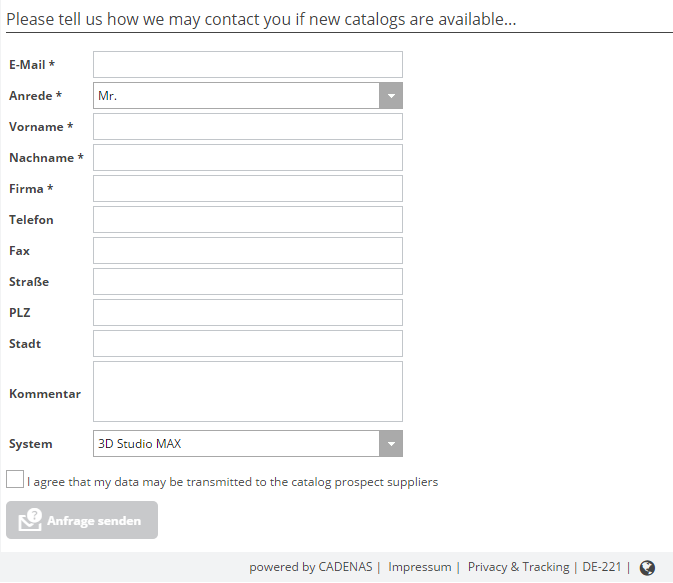The width and height of the screenshot is (673, 583).
Task: Check the data transmission agreement checkbox
Action: click(x=15, y=480)
